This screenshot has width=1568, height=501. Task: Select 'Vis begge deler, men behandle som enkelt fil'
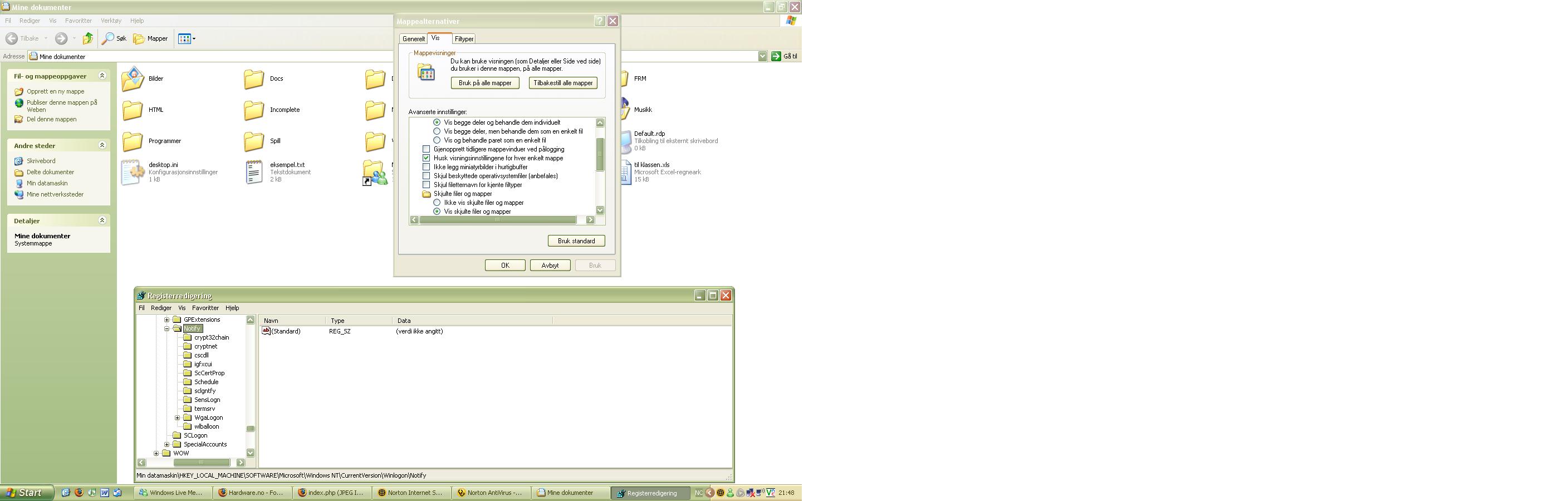pyautogui.click(x=437, y=131)
